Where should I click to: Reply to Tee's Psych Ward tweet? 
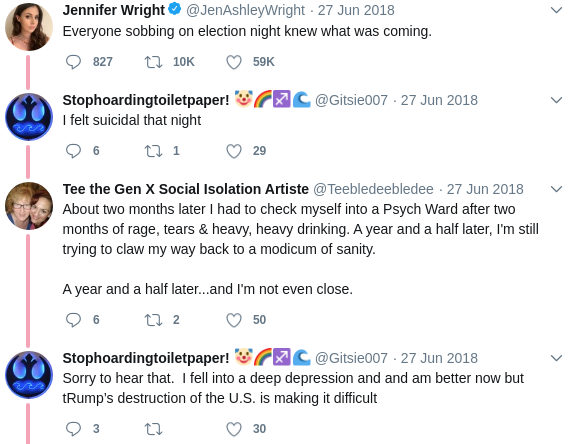tap(73, 320)
